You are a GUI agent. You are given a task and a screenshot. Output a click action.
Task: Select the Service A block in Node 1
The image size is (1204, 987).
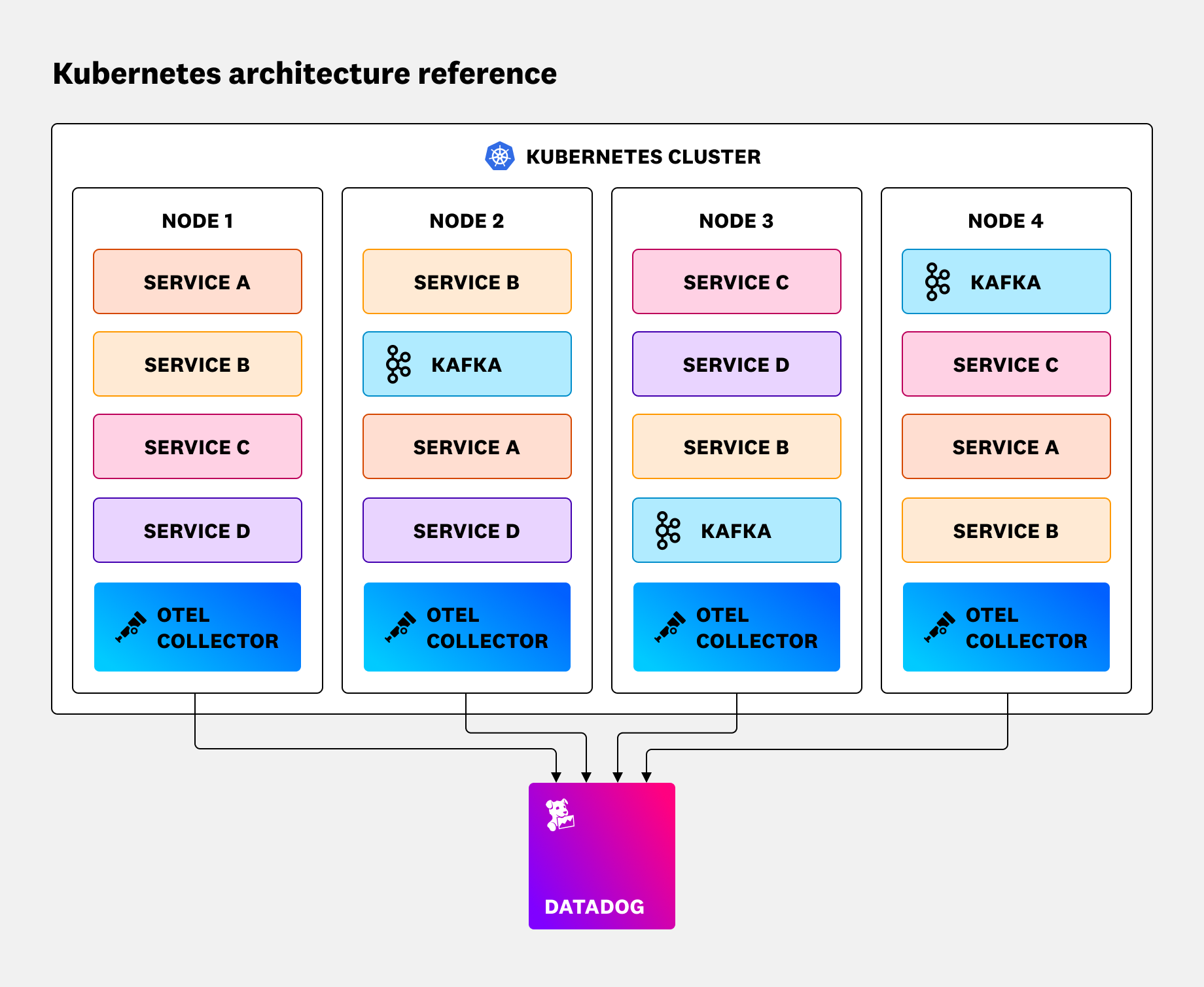[197, 281]
